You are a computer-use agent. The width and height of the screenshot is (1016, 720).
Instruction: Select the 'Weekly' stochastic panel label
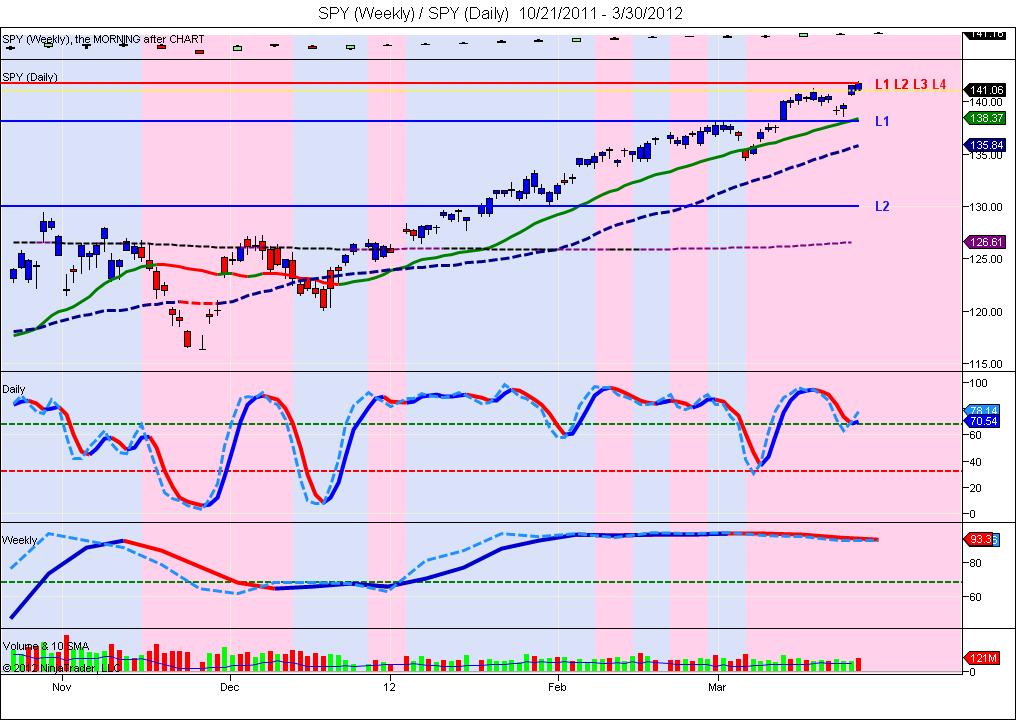19,540
